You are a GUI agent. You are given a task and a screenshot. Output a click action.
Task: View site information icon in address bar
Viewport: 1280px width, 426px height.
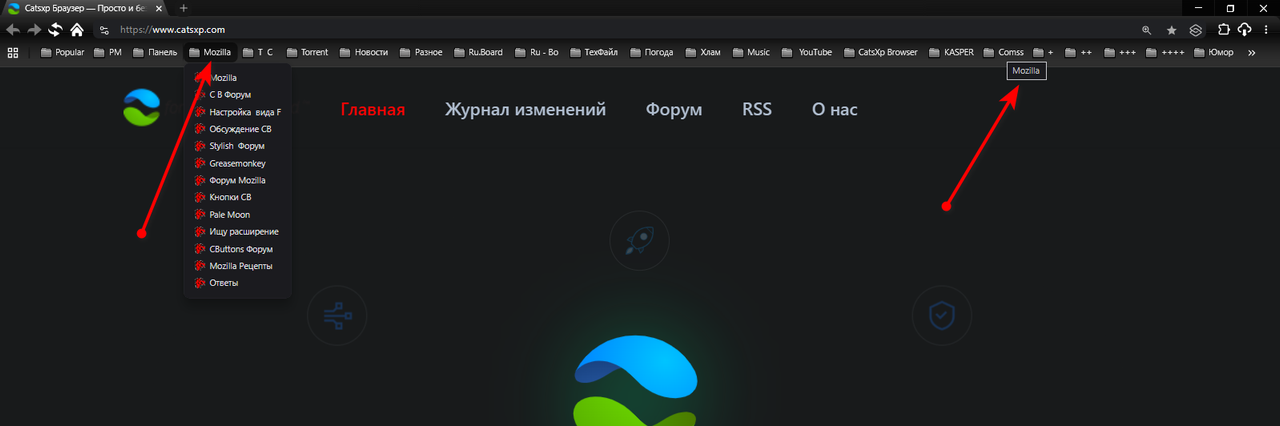click(105, 30)
